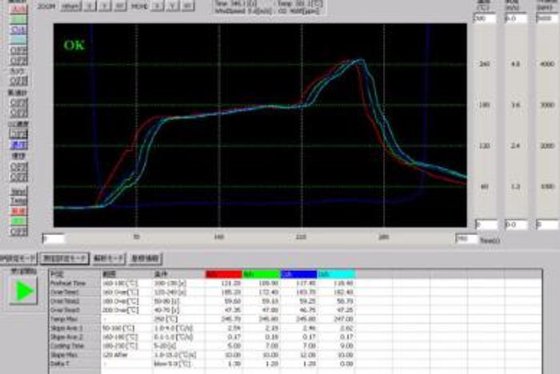Image resolution: width=560 pixels, height=374 pixels.
Task: Toggle the OFF button below the bottom green button
Action: coord(18,232)
